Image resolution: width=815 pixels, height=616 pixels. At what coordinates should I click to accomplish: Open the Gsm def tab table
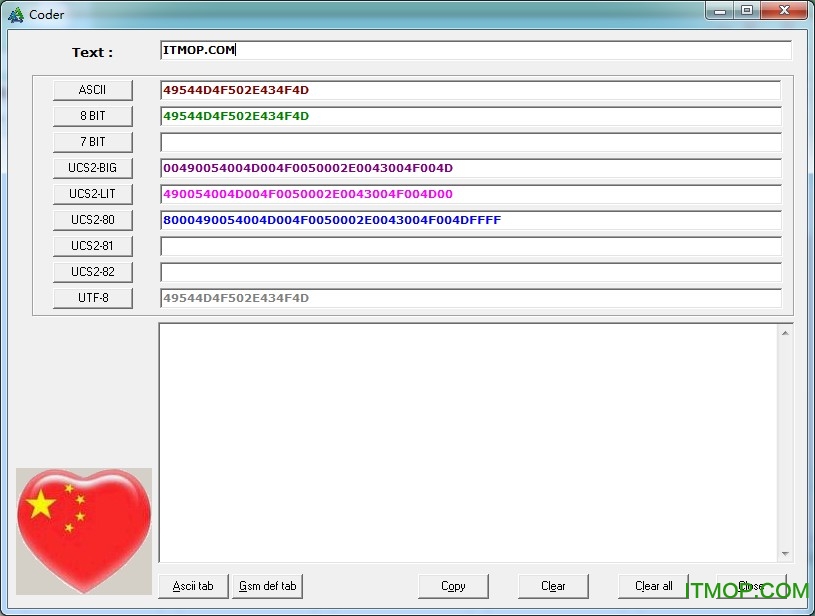[x=268, y=586]
